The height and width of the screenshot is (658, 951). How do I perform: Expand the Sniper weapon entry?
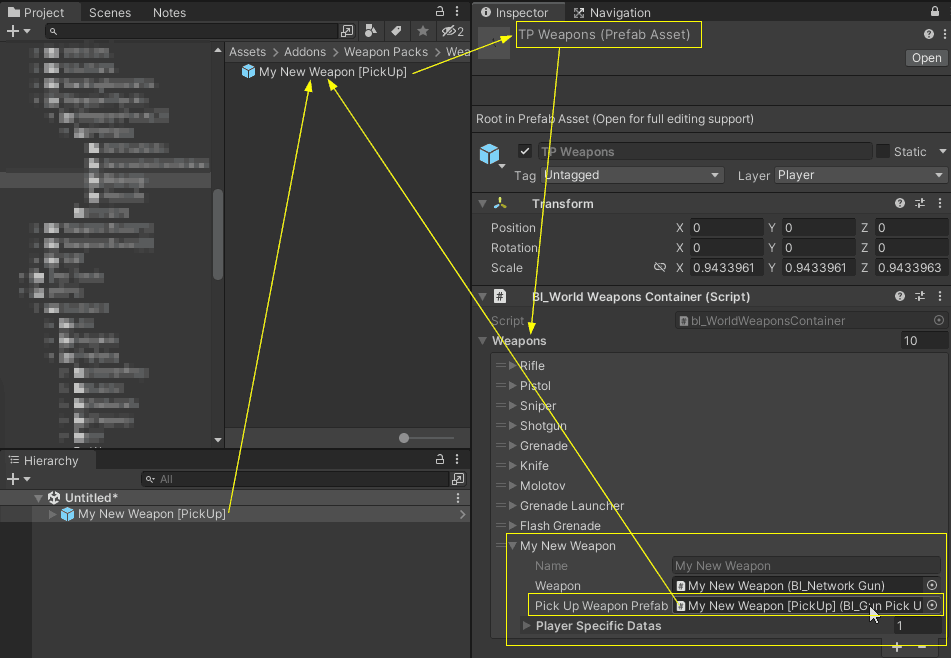[513, 406]
